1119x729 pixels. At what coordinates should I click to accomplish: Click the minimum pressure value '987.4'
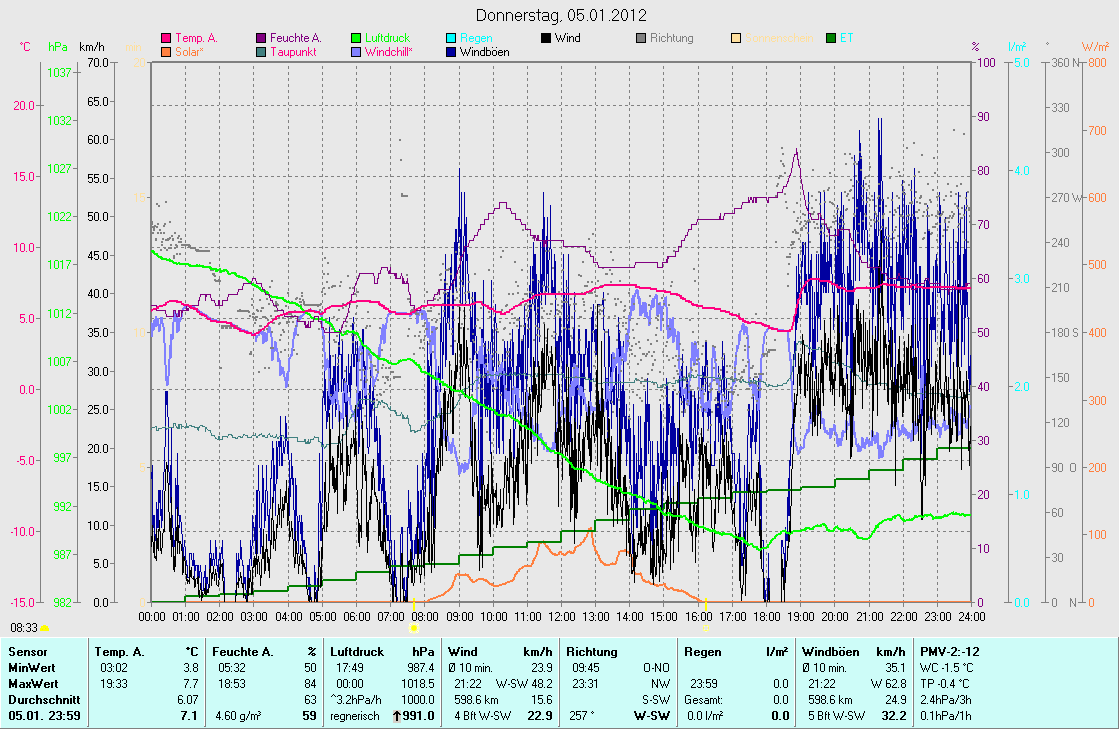pyautogui.click(x=420, y=668)
